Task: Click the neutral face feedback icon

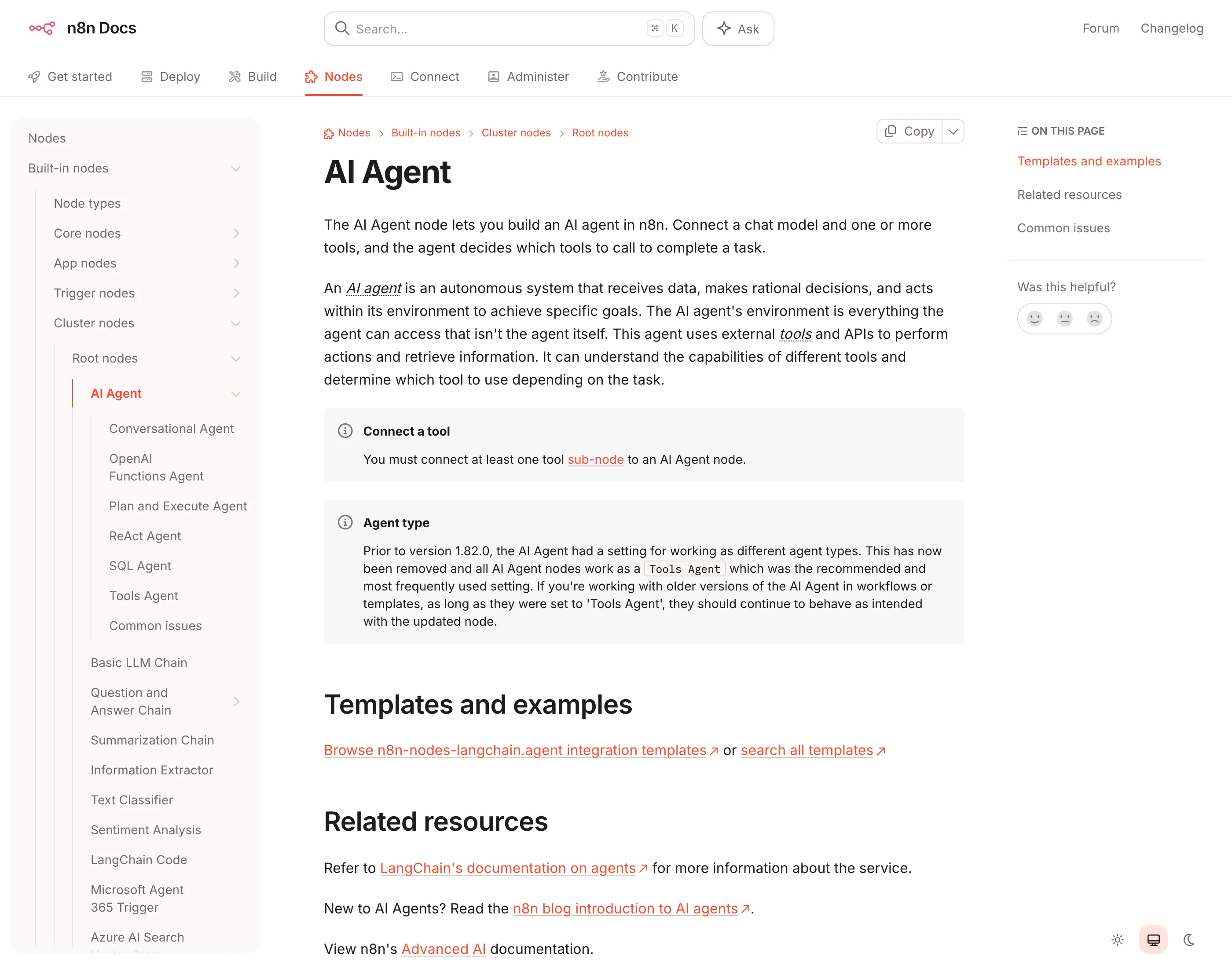Action: click(x=1065, y=319)
